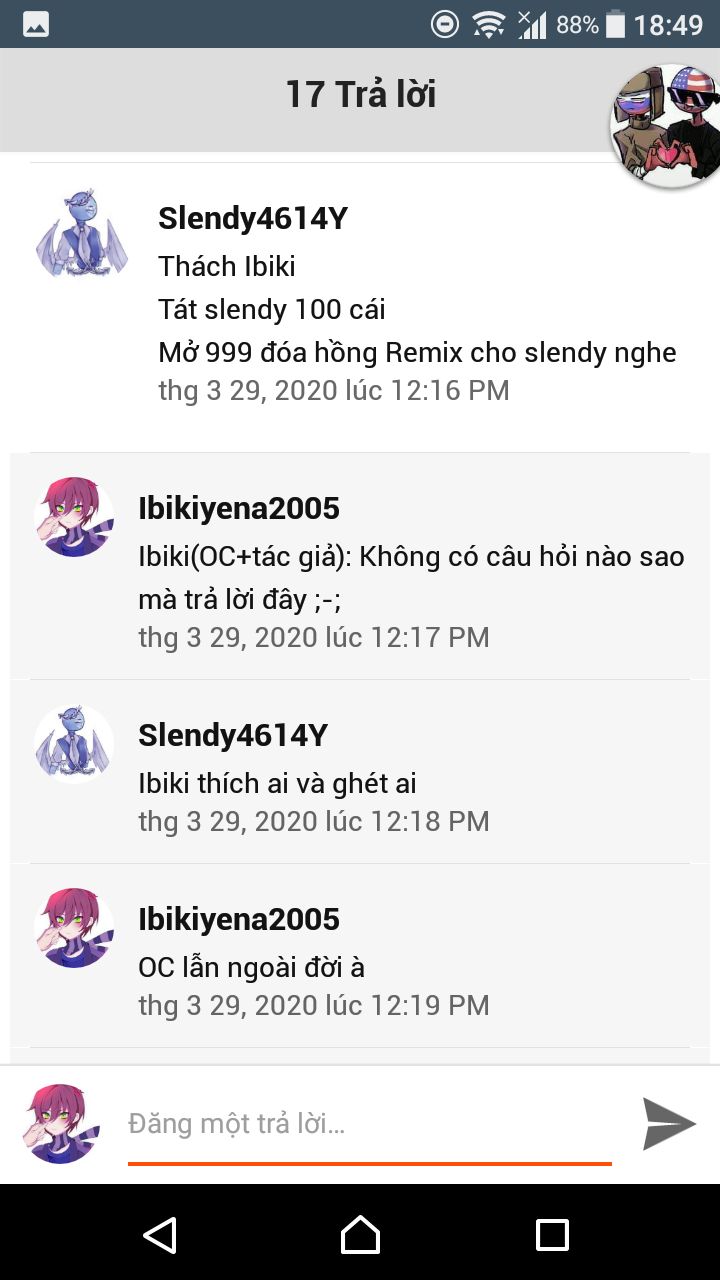Open recent apps with the square button
Viewport: 720px width, 1280px height.
pos(552,1235)
